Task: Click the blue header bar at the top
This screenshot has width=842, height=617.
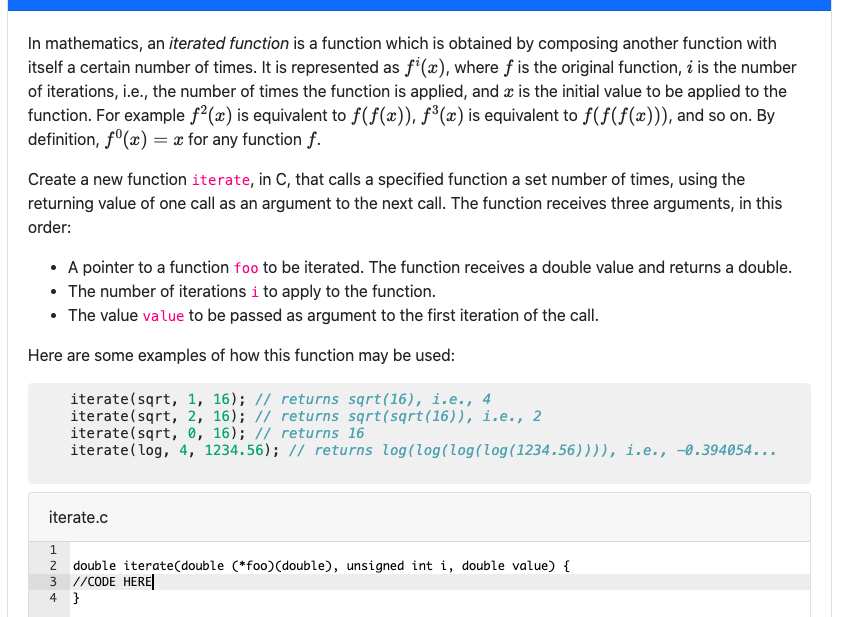Action: 419,5
